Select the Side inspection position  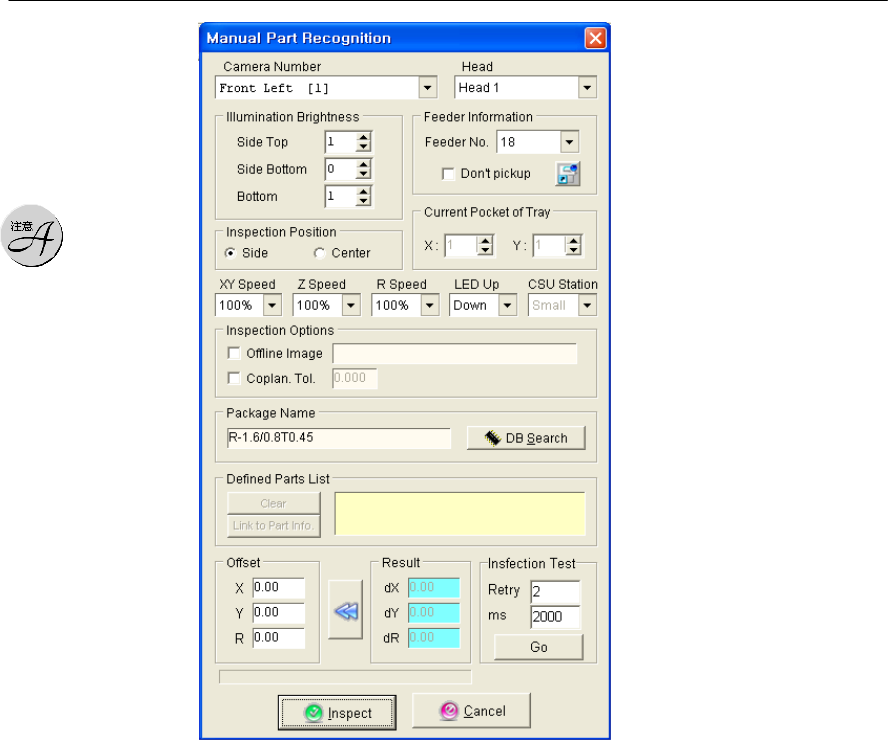230,253
